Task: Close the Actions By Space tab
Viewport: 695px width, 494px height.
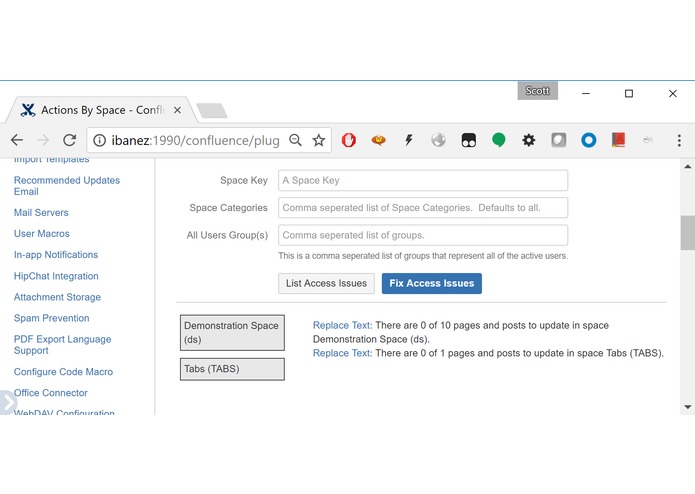Action: tap(177, 110)
